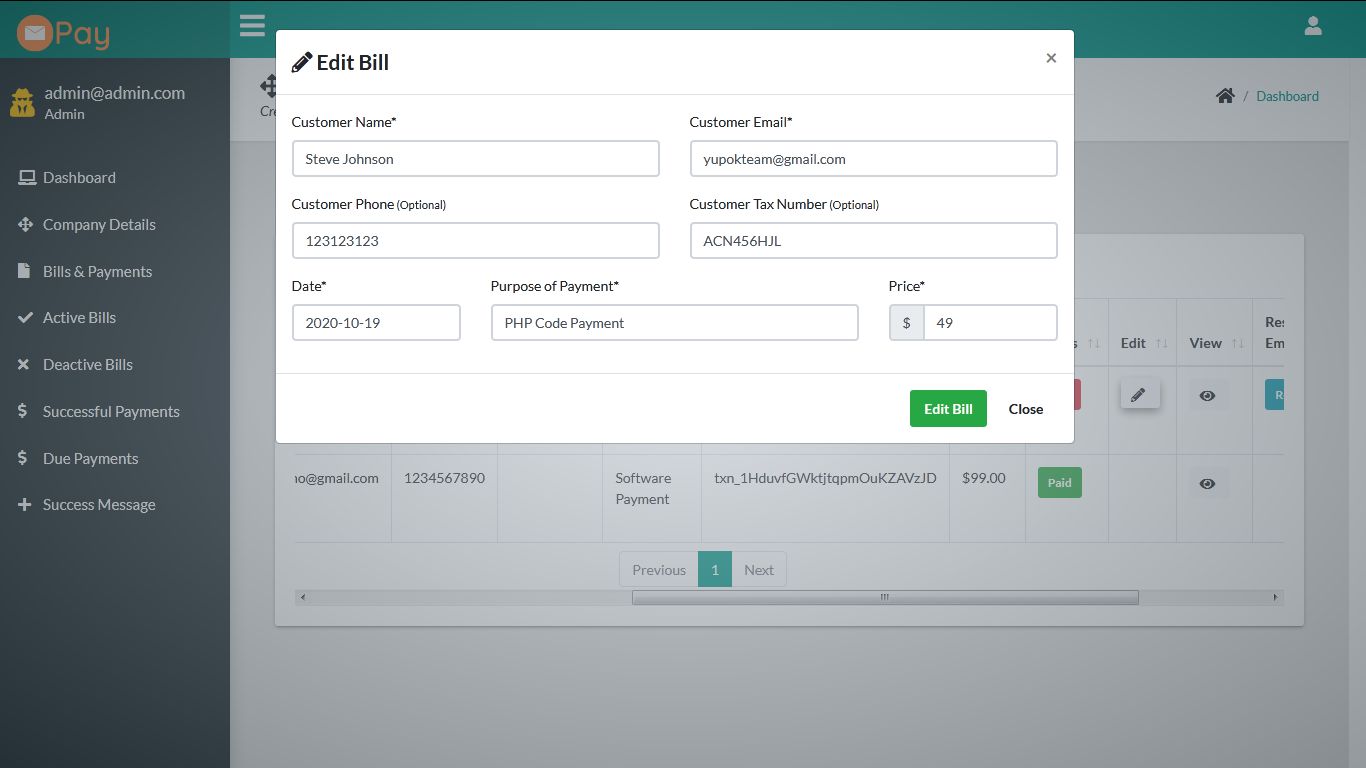Click the eye icon in the top table row
The image size is (1366, 768).
click(1207, 395)
